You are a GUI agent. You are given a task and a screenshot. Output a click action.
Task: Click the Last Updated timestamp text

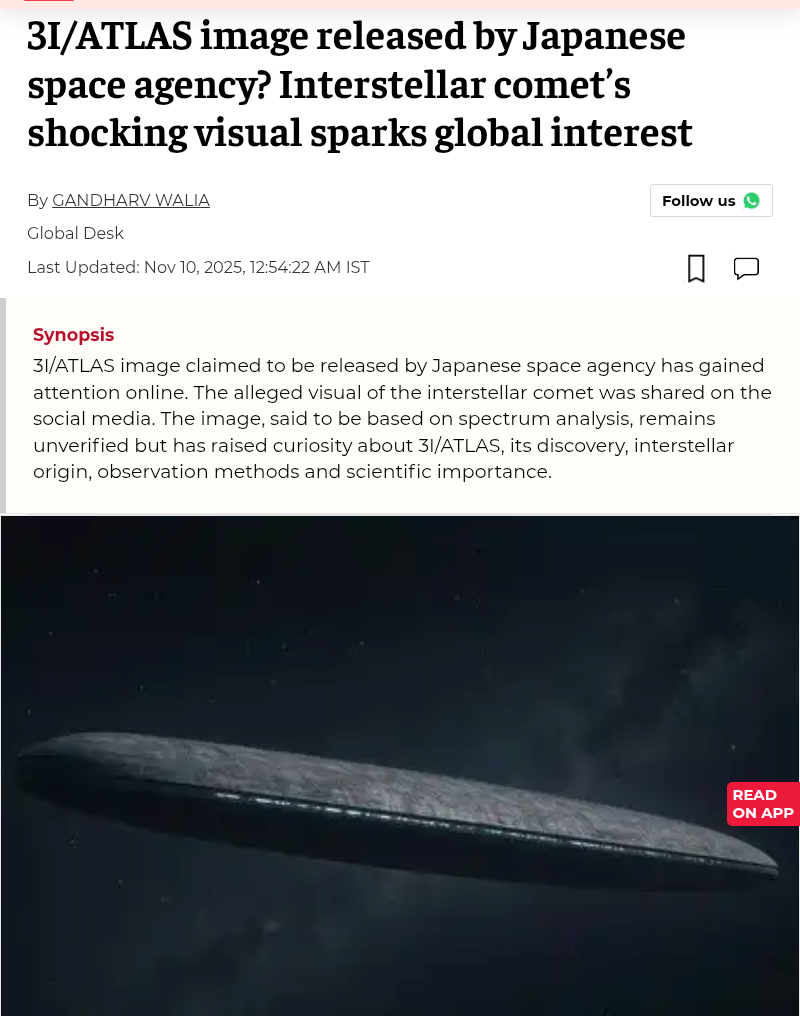pyautogui.click(x=198, y=267)
